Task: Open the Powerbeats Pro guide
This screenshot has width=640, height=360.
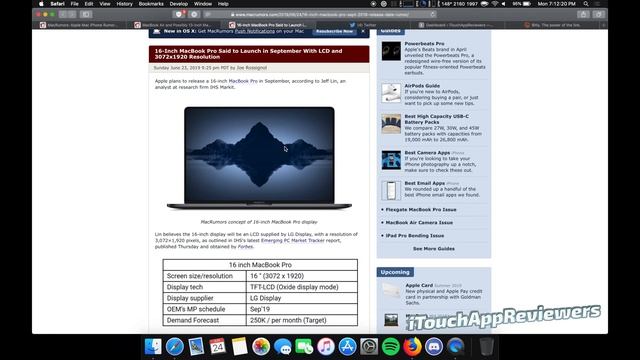Action: point(424,44)
